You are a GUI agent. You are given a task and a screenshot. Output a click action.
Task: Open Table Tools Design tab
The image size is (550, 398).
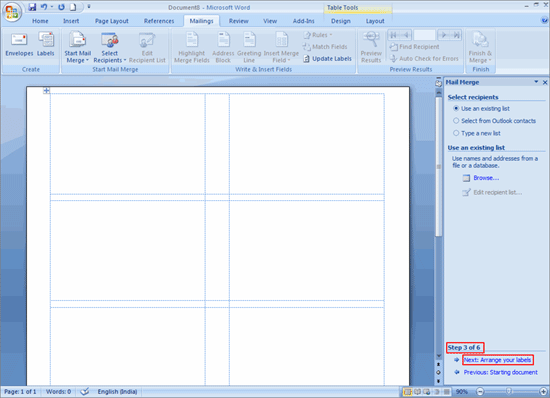(x=341, y=21)
